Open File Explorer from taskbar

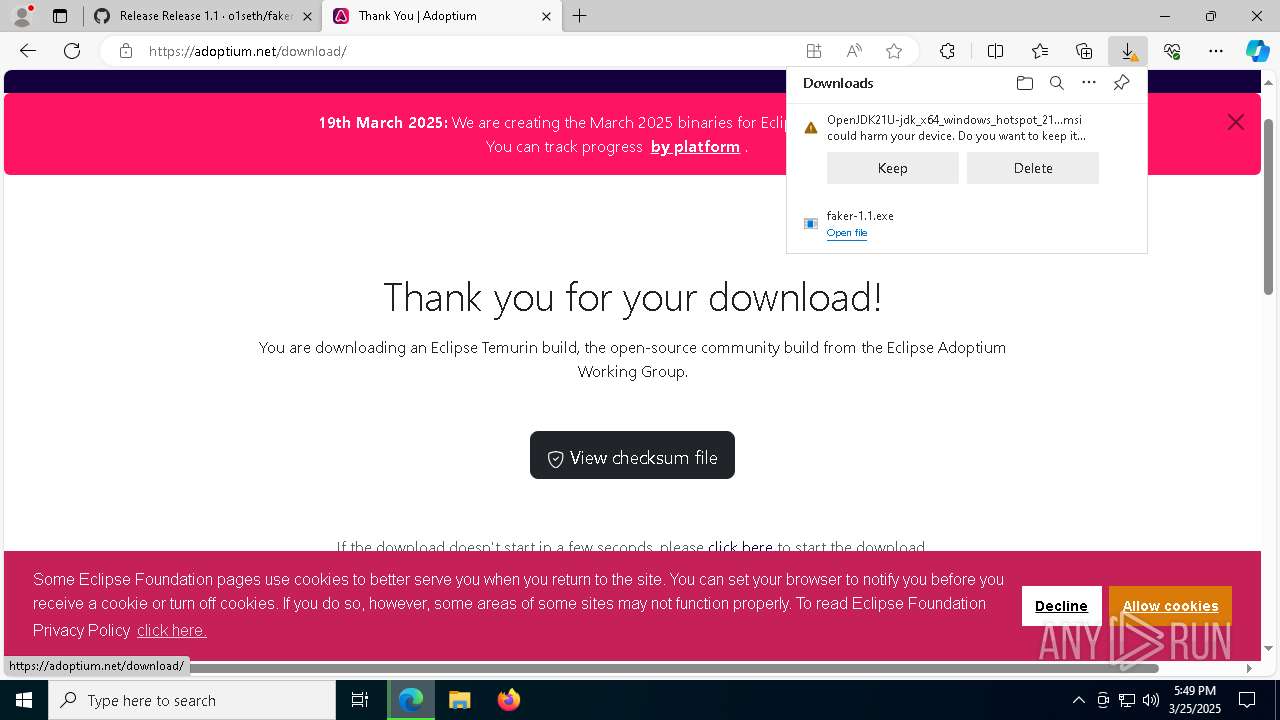point(460,700)
